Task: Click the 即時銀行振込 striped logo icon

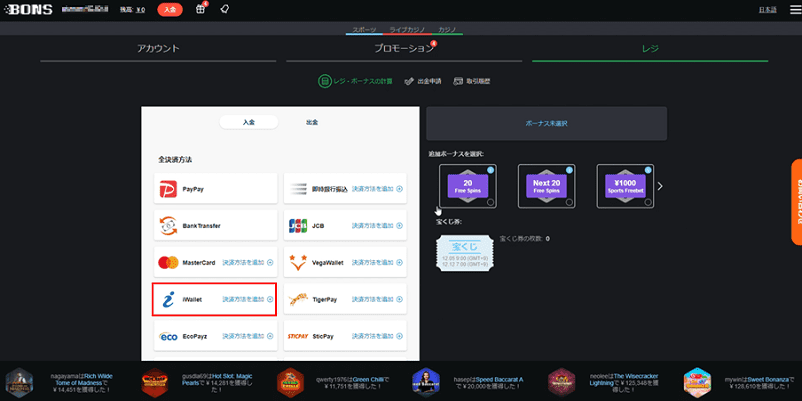Action: coord(298,189)
